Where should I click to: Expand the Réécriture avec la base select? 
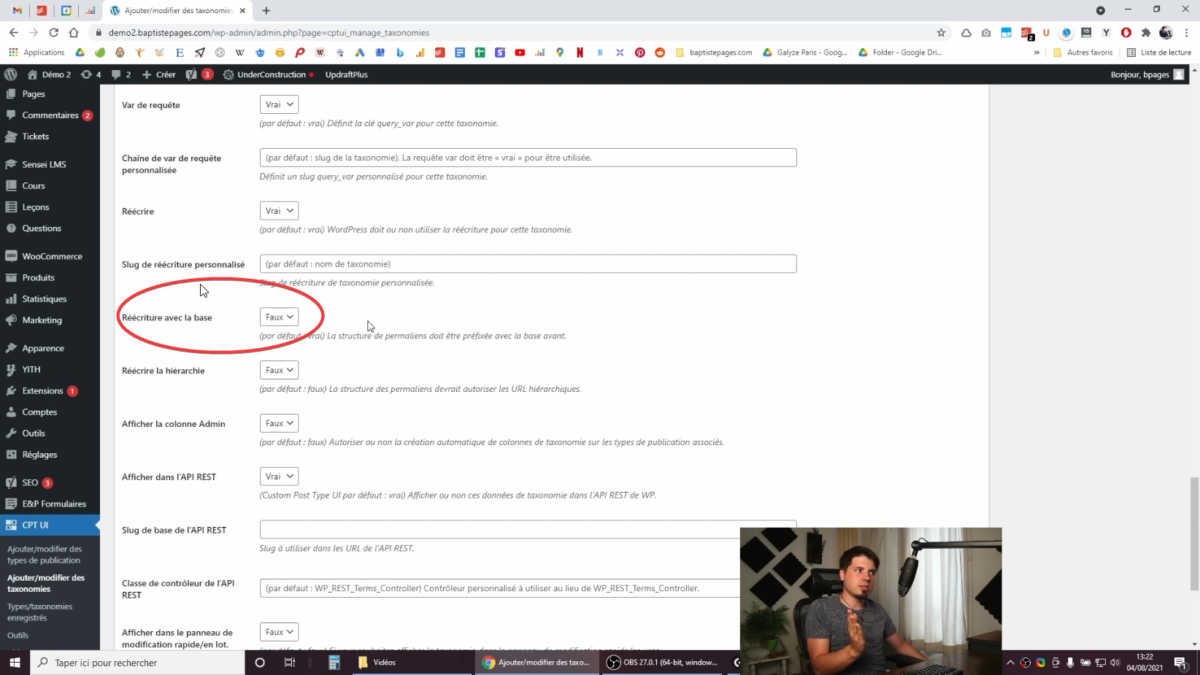[279, 317]
